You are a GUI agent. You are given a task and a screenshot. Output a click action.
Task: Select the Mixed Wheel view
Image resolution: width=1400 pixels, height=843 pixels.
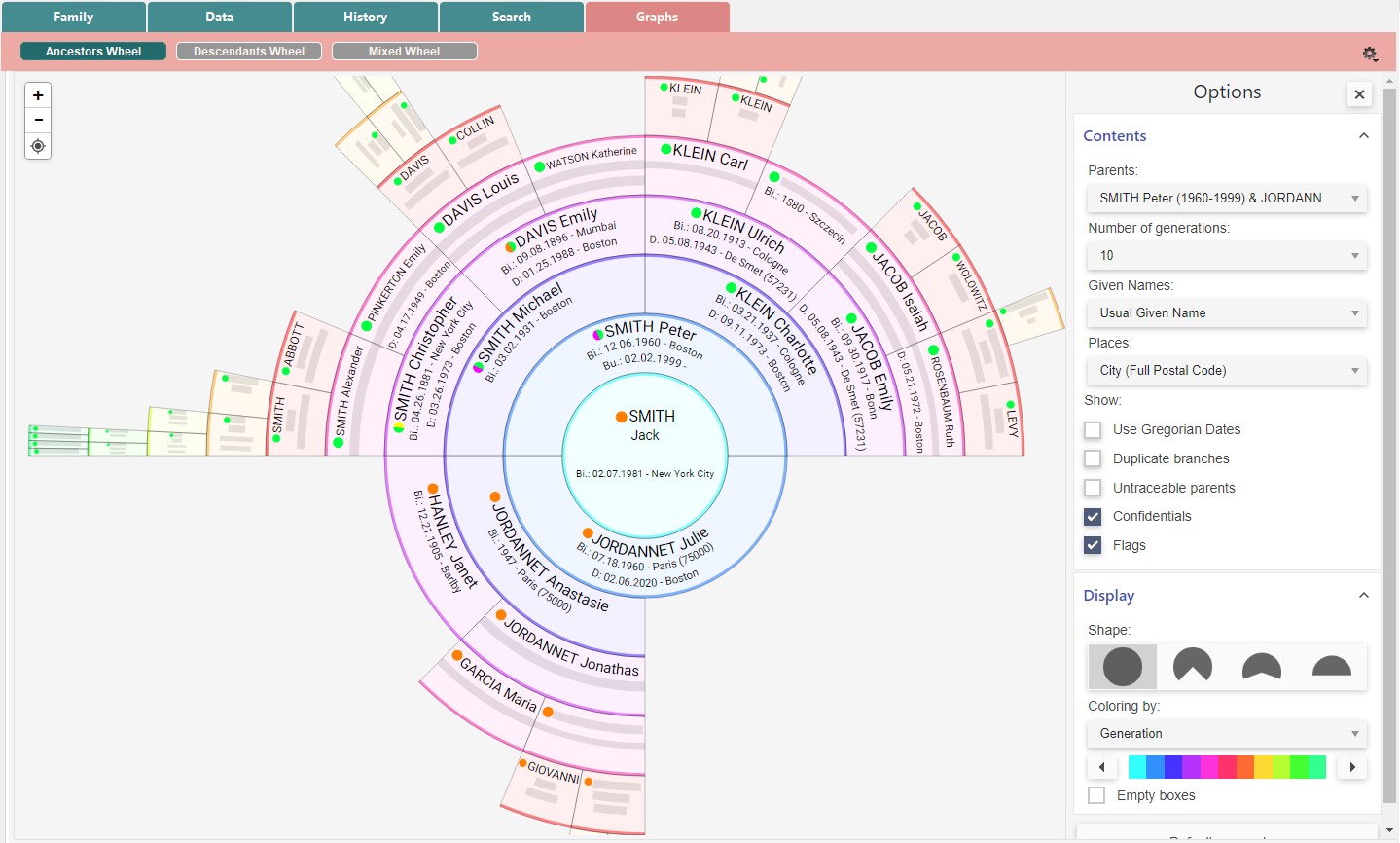coord(405,52)
